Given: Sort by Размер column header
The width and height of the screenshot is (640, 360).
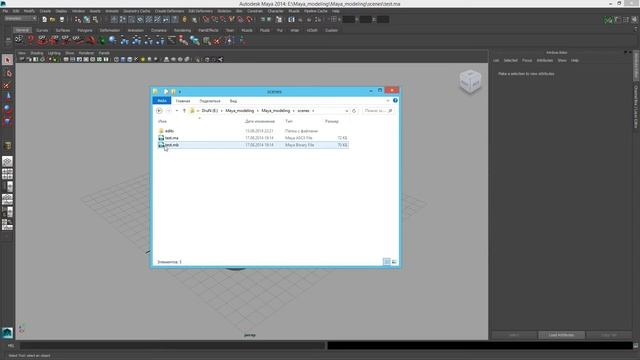Looking at the screenshot, I should pos(332,121).
